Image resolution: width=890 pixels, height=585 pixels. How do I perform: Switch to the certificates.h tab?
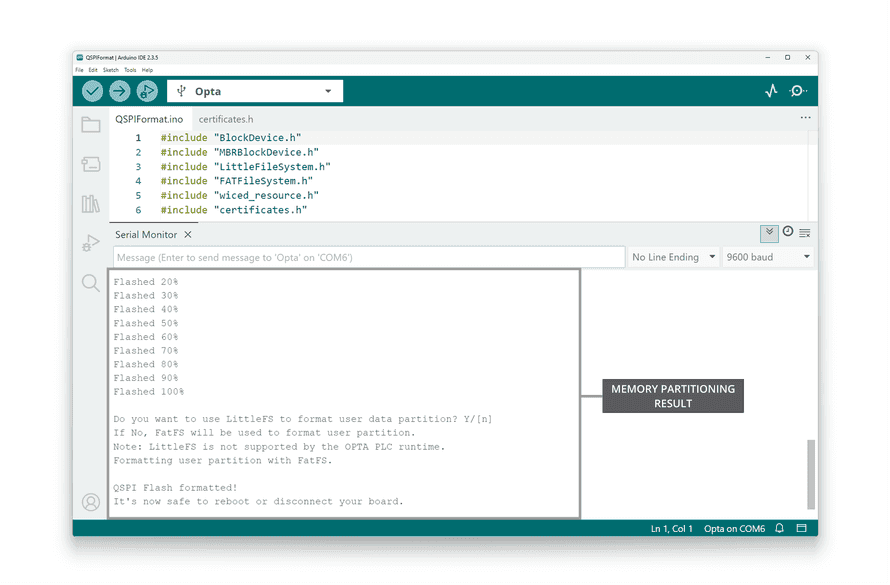click(x=228, y=117)
